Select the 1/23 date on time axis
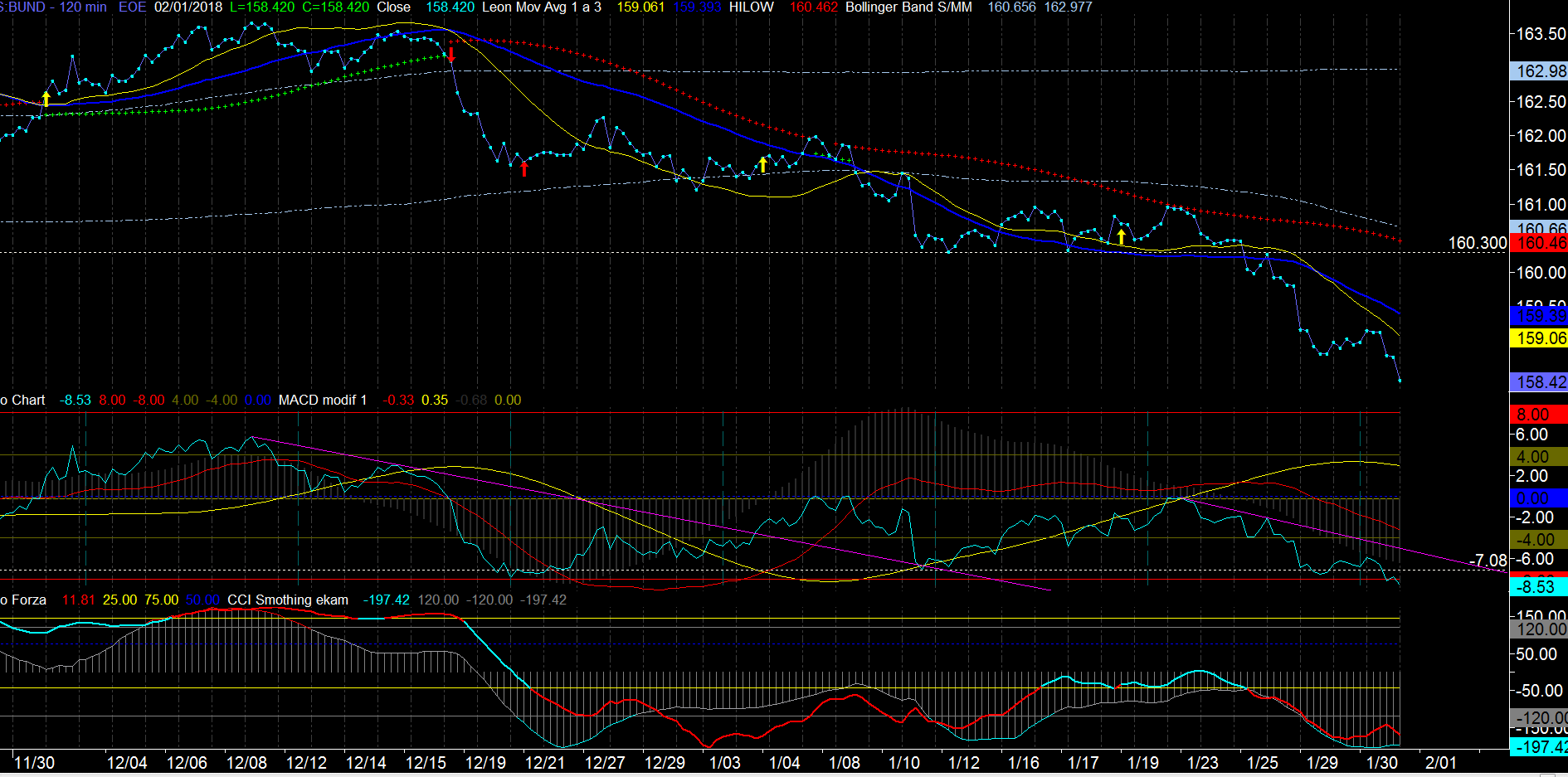1568x777 pixels. click(x=1203, y=763)
